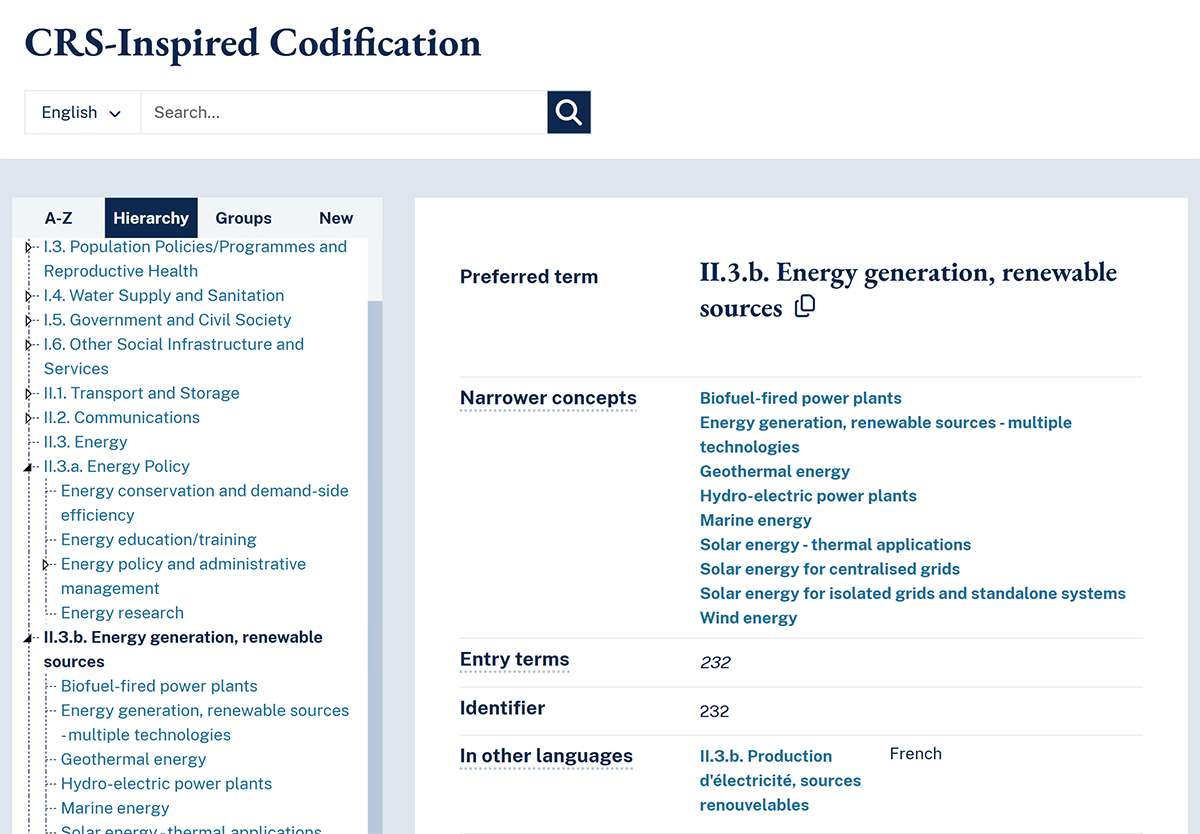Click the search magnifier icon
Image resolution: width=1200 pixels, height=834 pixels.
[x=568, y=112]
